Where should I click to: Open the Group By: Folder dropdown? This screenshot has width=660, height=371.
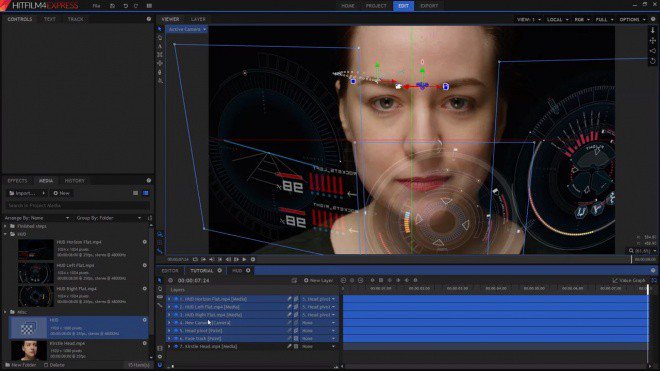click(x=109, y=218)
